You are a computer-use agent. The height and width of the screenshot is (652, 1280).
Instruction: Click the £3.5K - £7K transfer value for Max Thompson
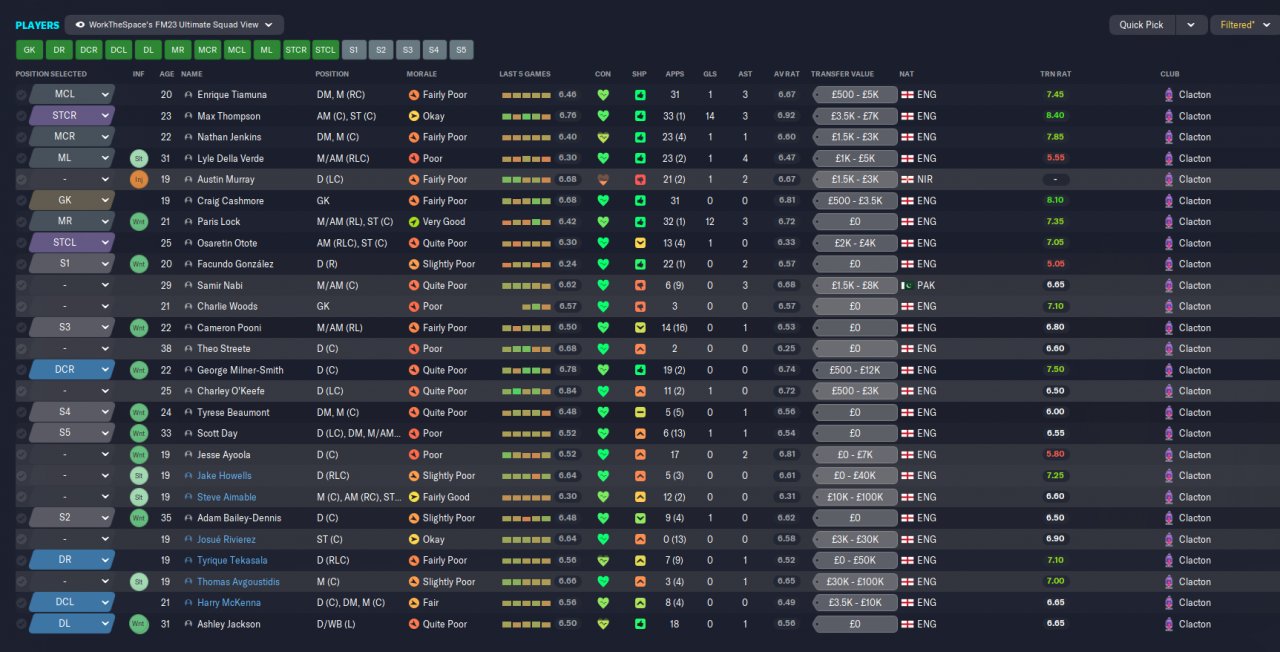pos(853,116)
